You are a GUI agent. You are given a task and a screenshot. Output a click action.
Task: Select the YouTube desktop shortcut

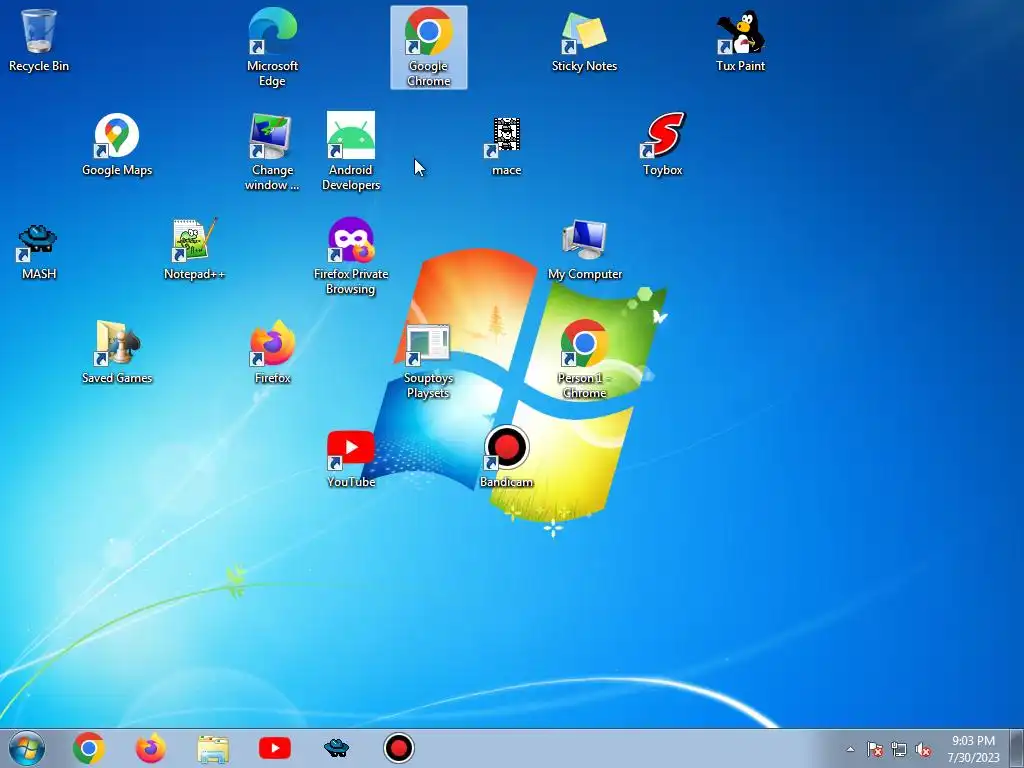[x=351, y=459]
